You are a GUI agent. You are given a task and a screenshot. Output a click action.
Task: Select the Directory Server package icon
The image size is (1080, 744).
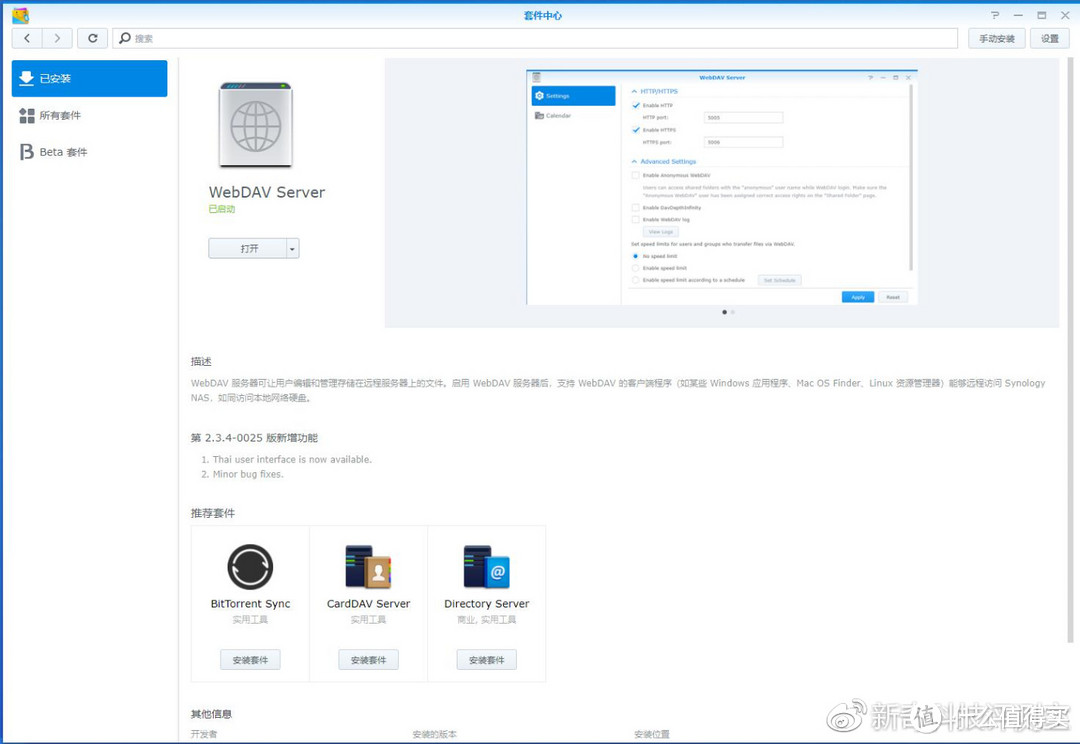(486, 567)
